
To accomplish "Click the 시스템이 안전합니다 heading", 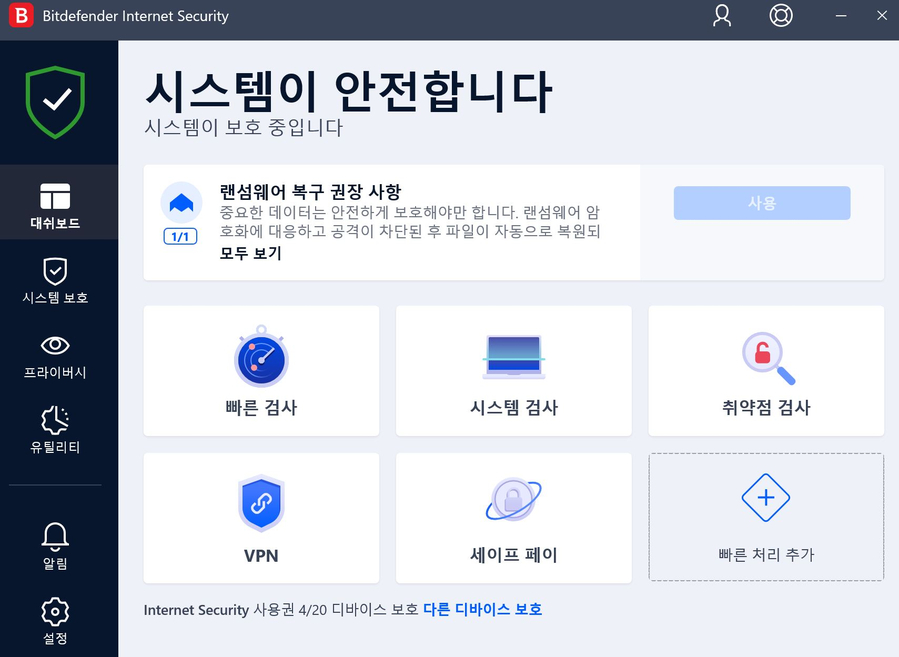I will pos(348,92).
